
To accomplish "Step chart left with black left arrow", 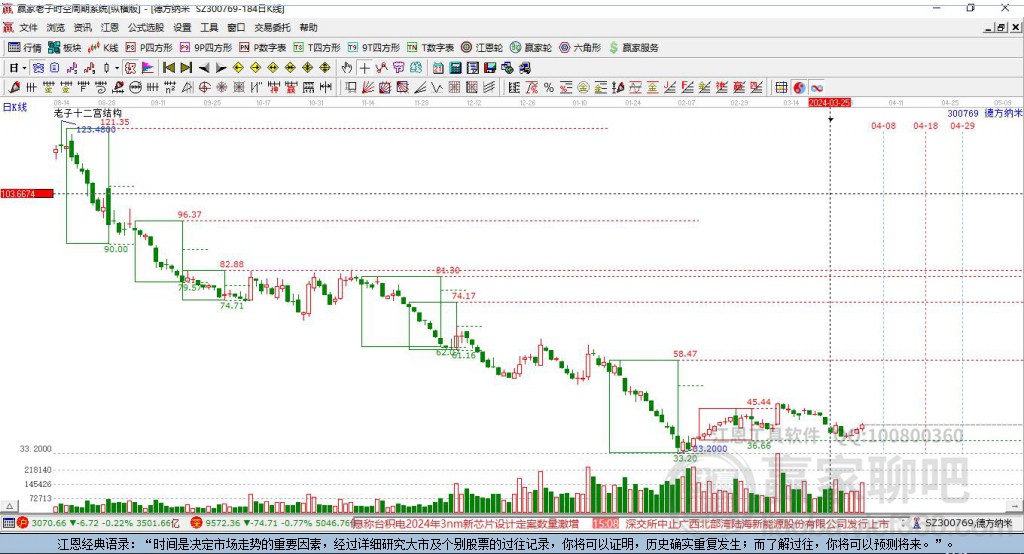I will 204,68.
